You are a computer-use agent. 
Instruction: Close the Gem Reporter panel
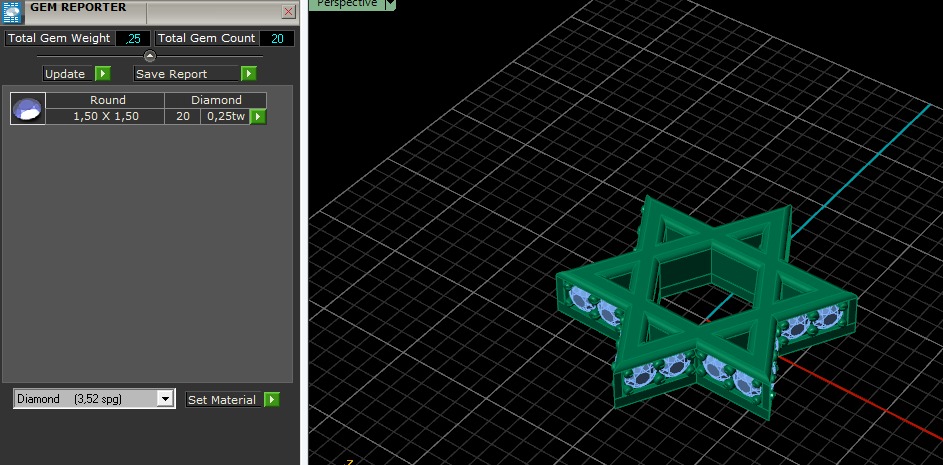coord(289,11)
